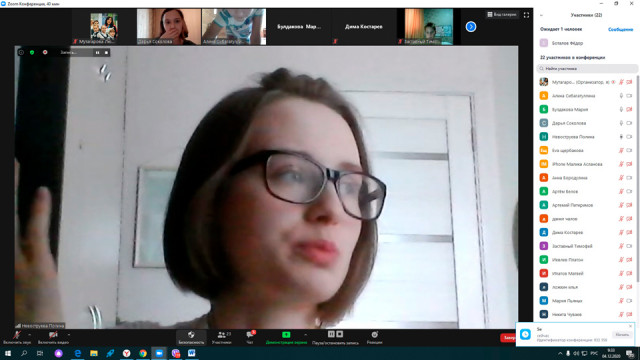Click the Сообщение link for waiting room
This screenshot has width=640, height=360.
[x=620, y=29]
